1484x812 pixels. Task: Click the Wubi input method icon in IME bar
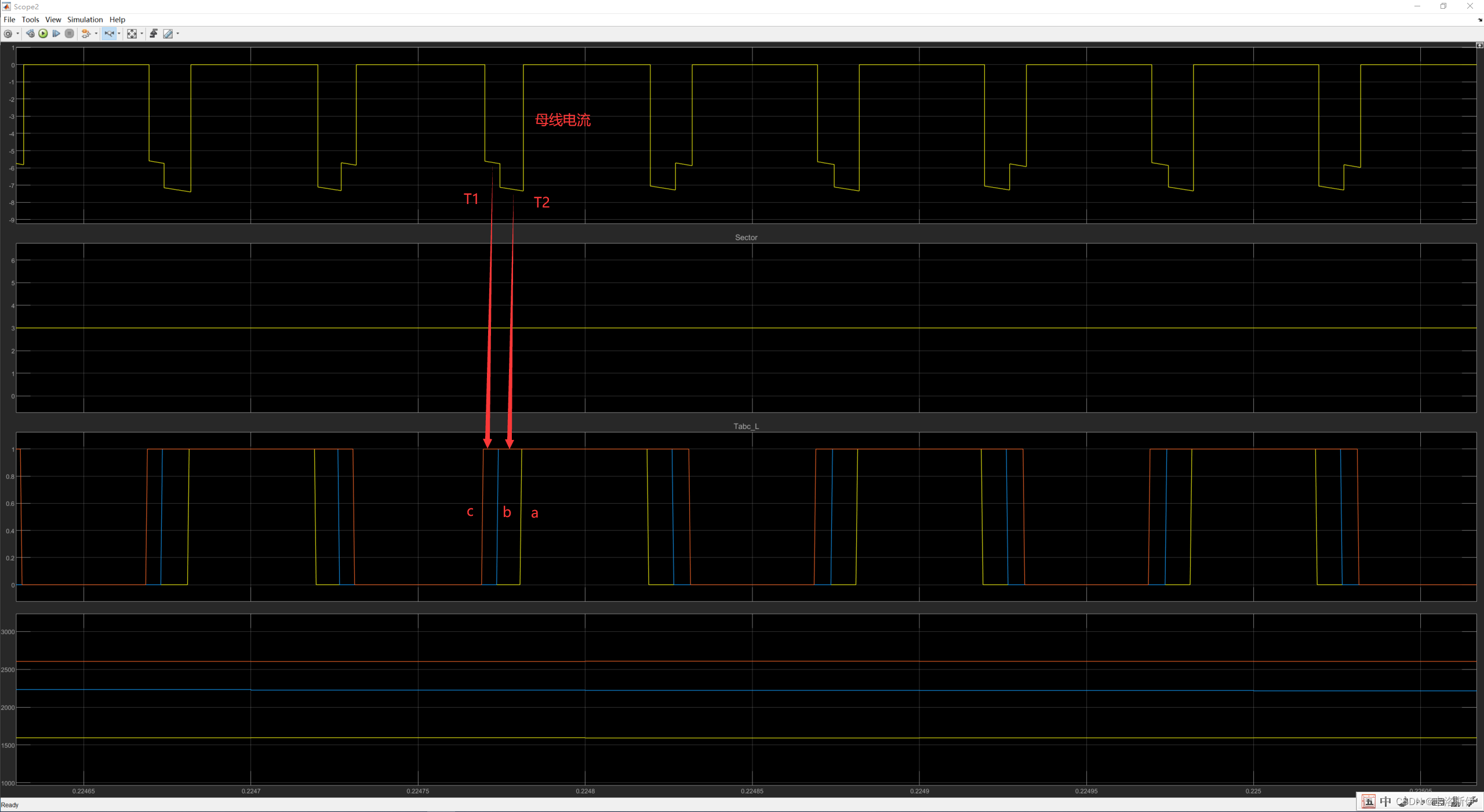coord(1369,802)
